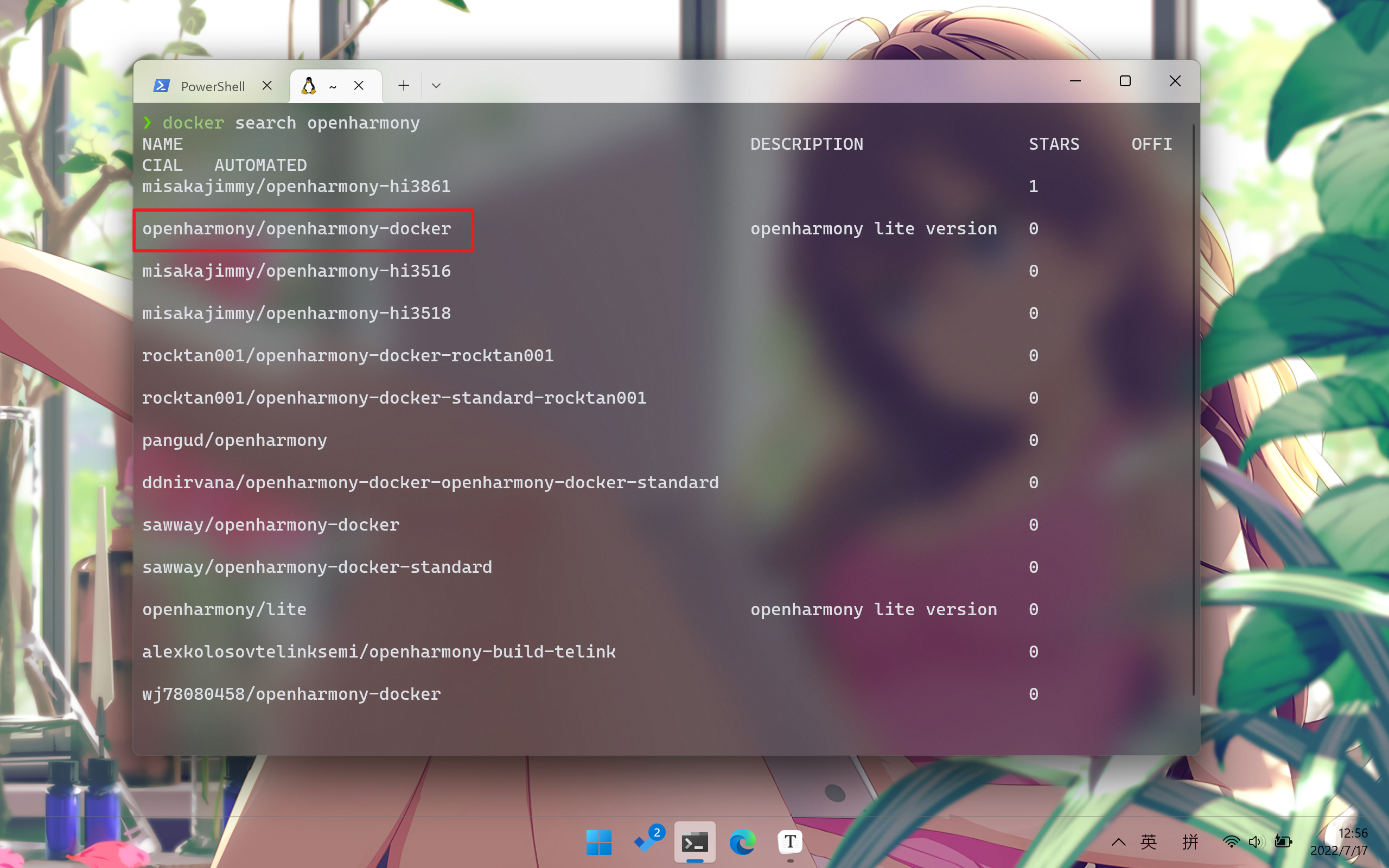Click rocktan001/openharmony-docker-rocktan001 row
Screen dimensions: 1389x868
[x=348, y=356]
